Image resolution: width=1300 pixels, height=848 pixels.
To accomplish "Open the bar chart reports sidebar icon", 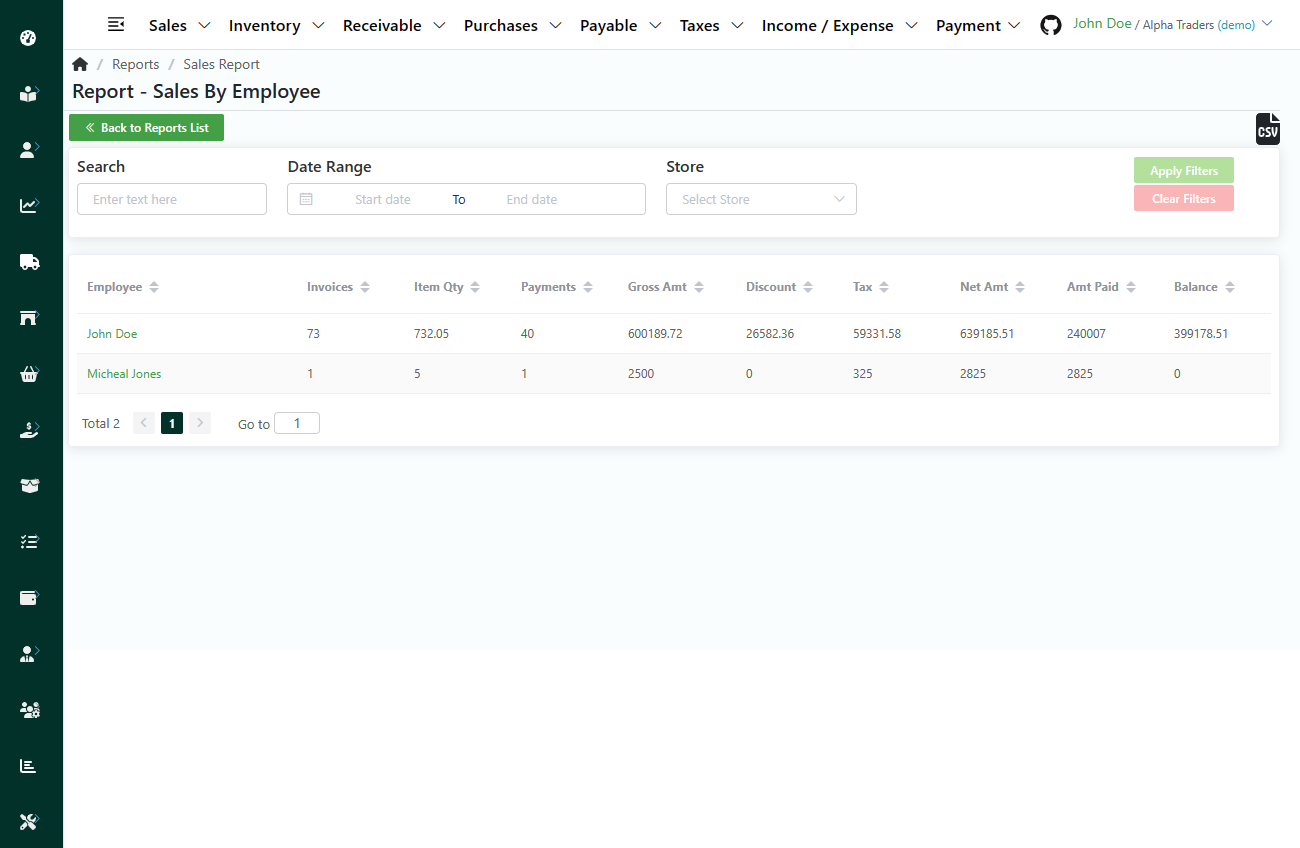I will pyautogui.click(x=28, y=766).
